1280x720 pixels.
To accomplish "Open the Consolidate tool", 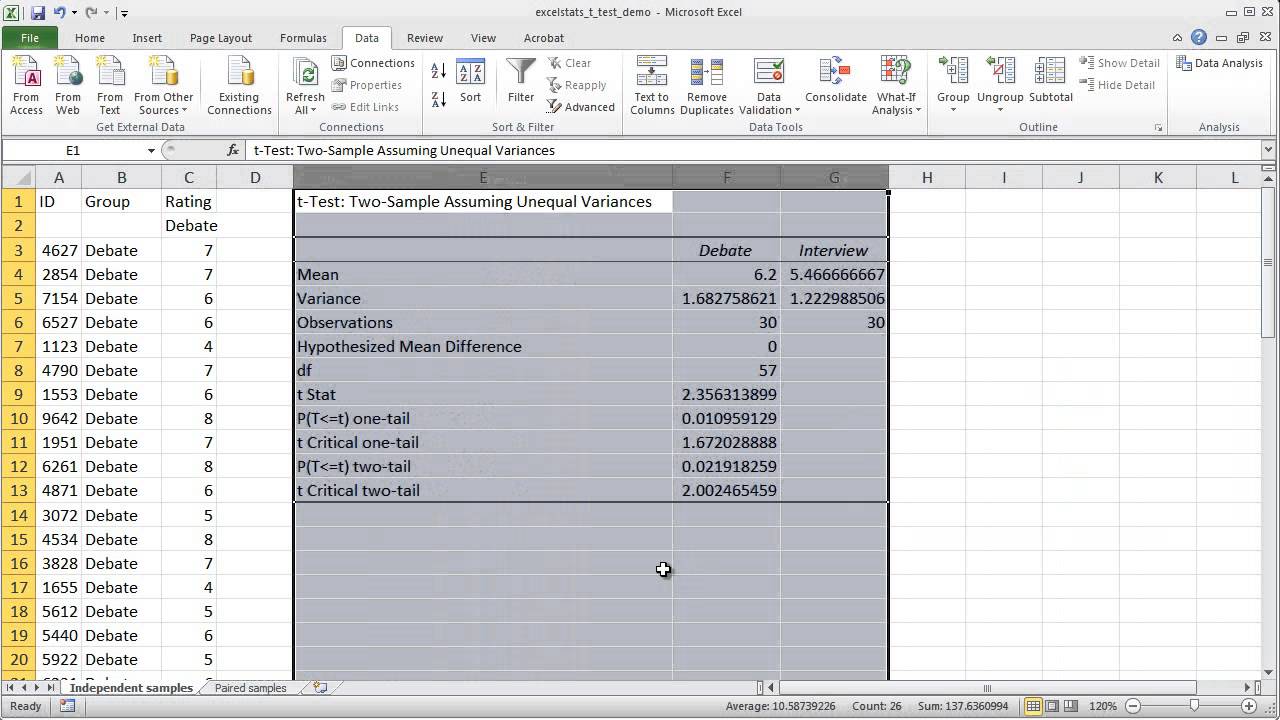I will [836, 82].
